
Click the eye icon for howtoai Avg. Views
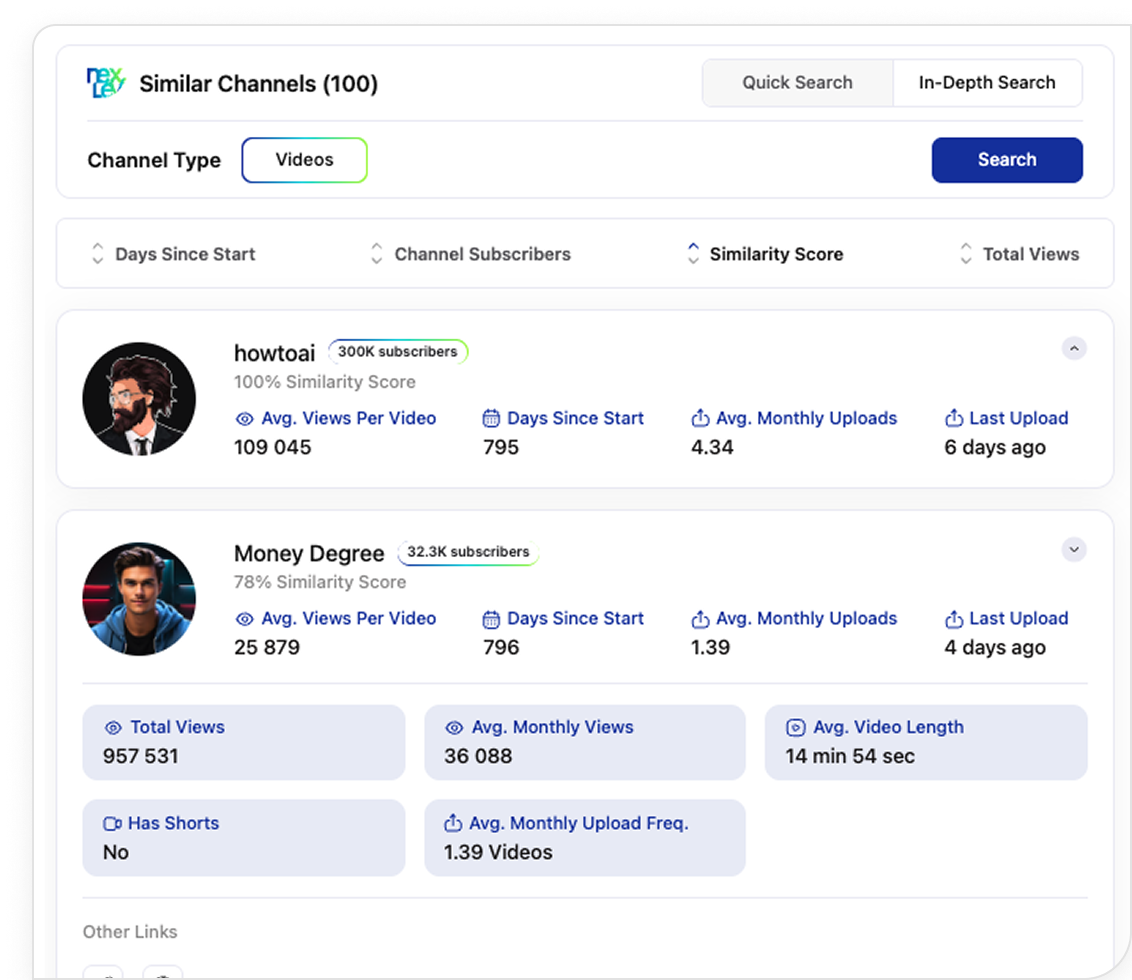[245, 419]
